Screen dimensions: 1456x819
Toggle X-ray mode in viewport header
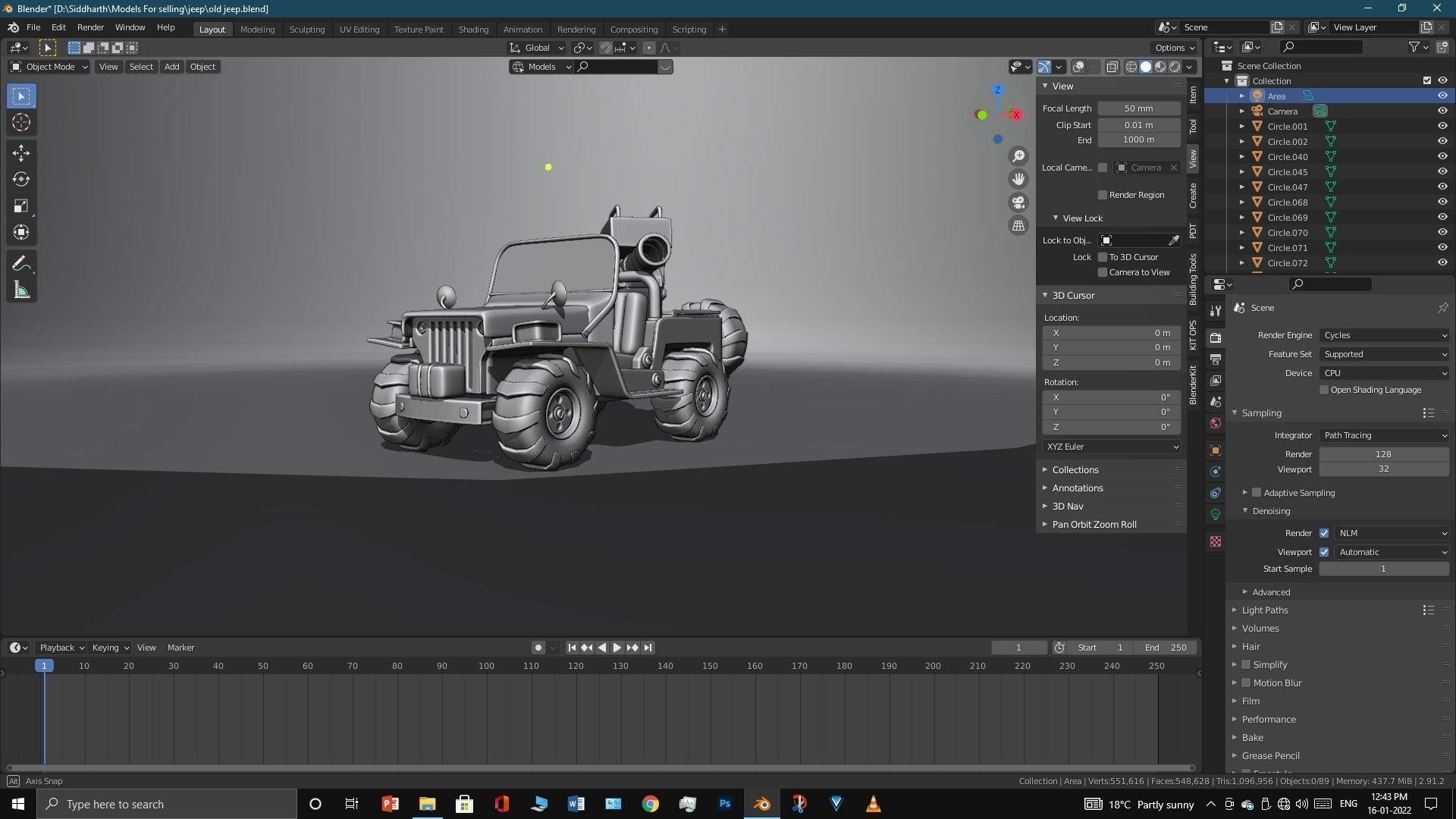click(x=1112, y=67)
